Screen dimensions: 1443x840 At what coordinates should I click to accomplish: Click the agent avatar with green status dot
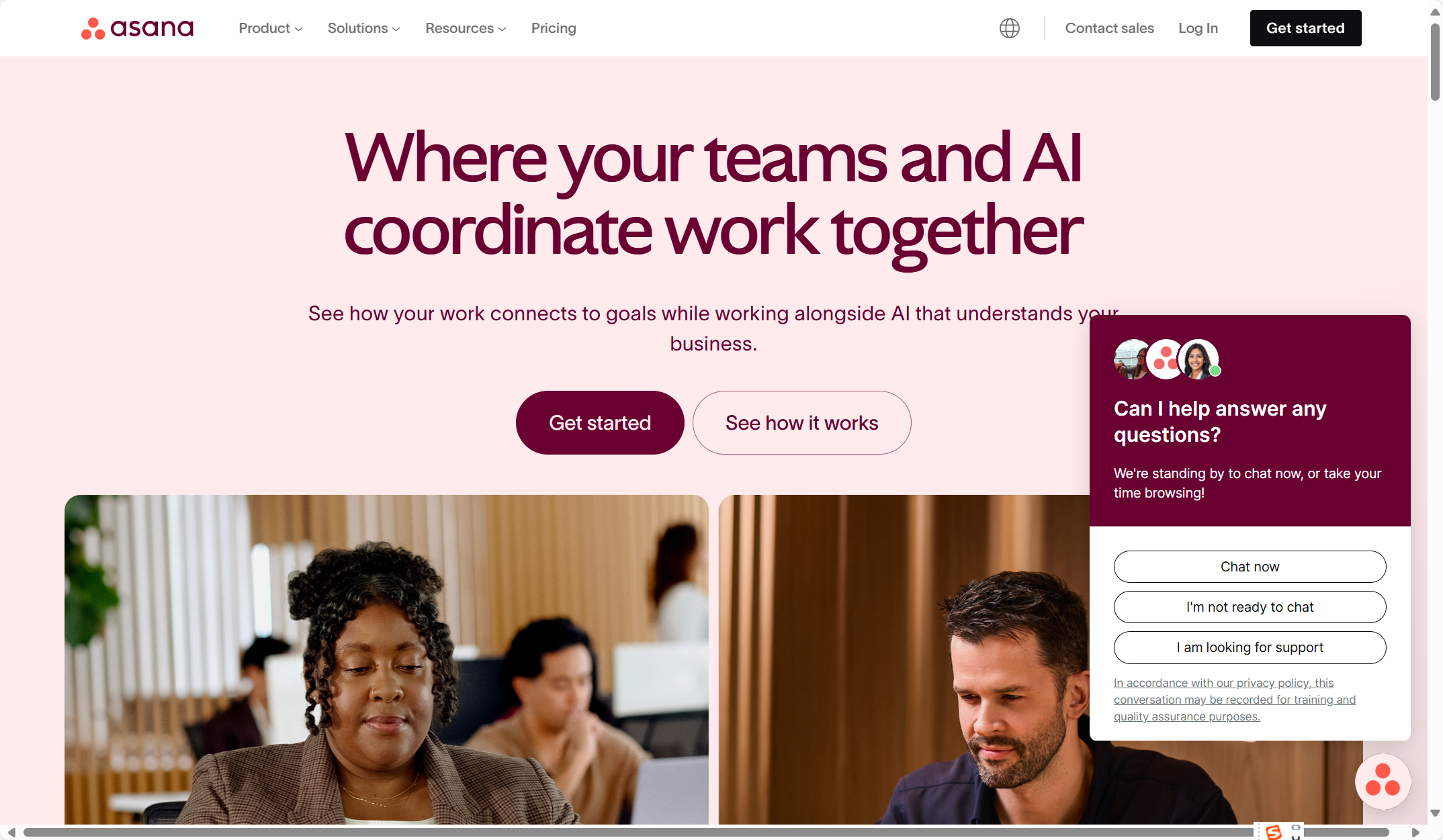(x=1199, y=359)
